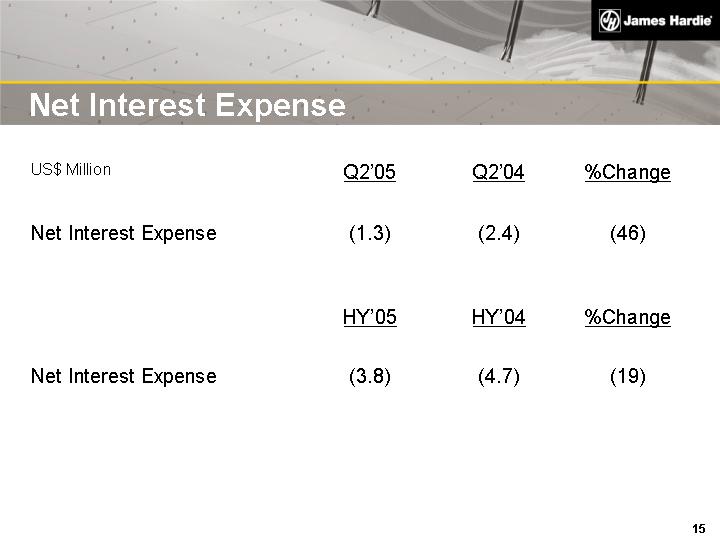This screenshot has height=540, width=720.
Task: Click the (46) percent change value
Action: point(627,234)
